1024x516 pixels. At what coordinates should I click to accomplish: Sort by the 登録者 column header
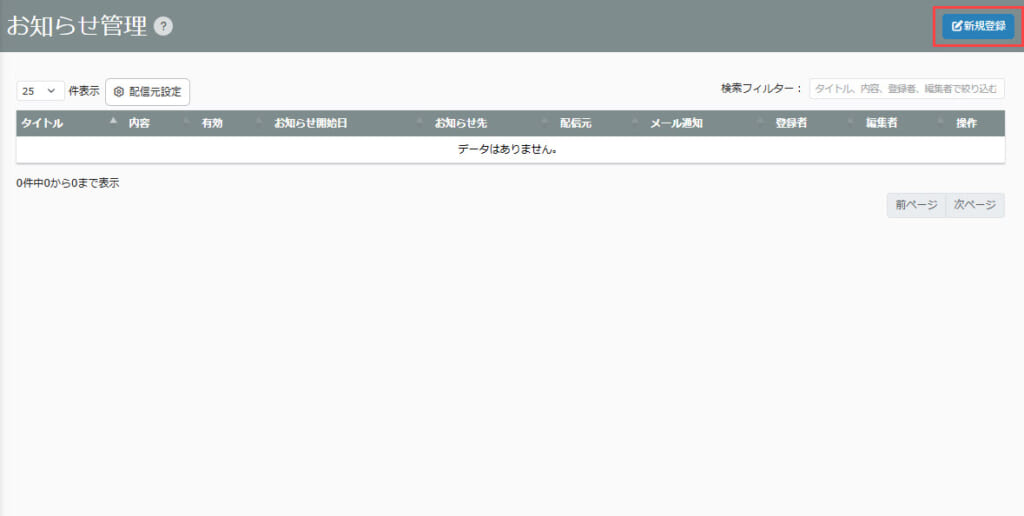[x=791, y=123]
